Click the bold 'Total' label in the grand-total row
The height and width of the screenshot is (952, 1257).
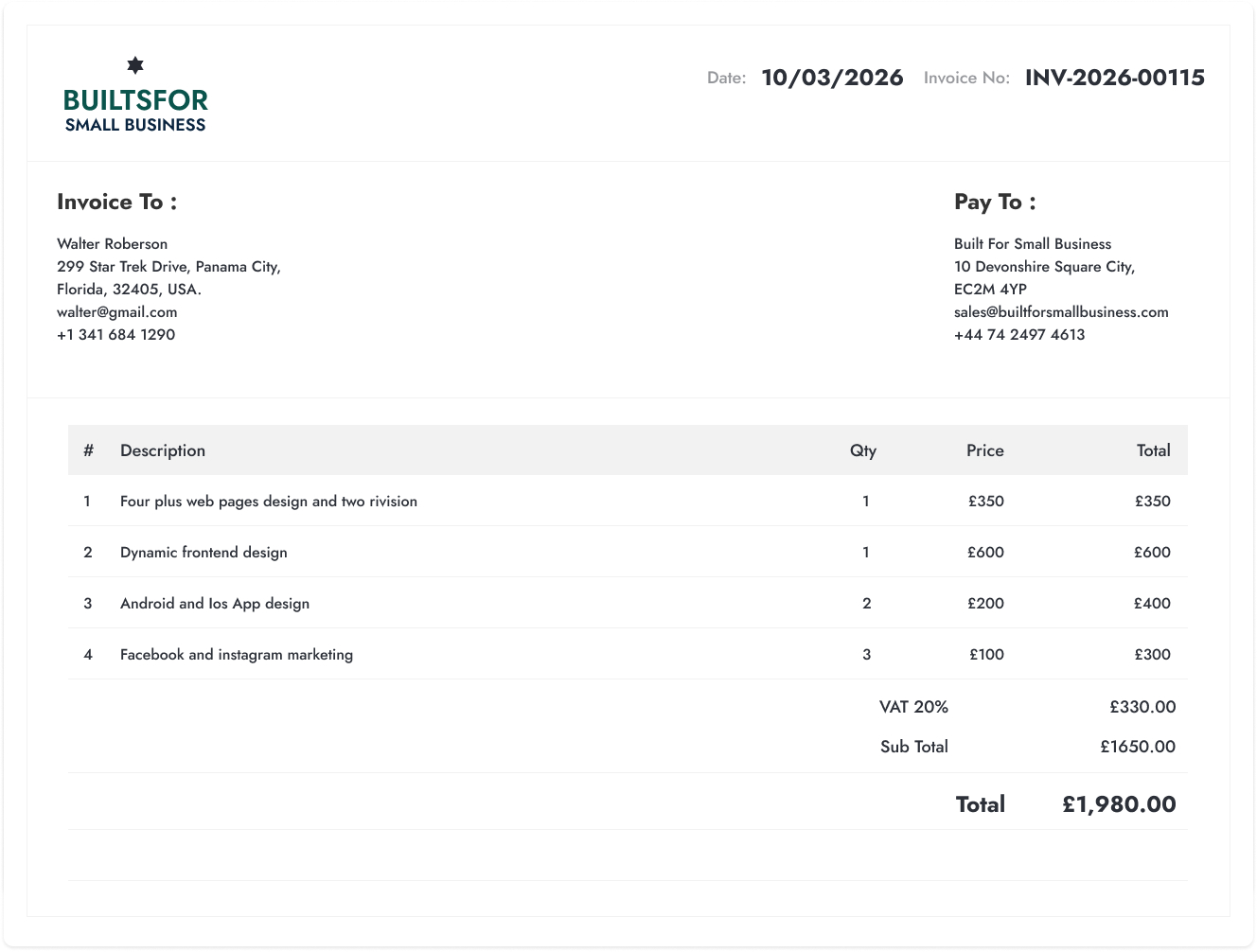pos(981,804)
